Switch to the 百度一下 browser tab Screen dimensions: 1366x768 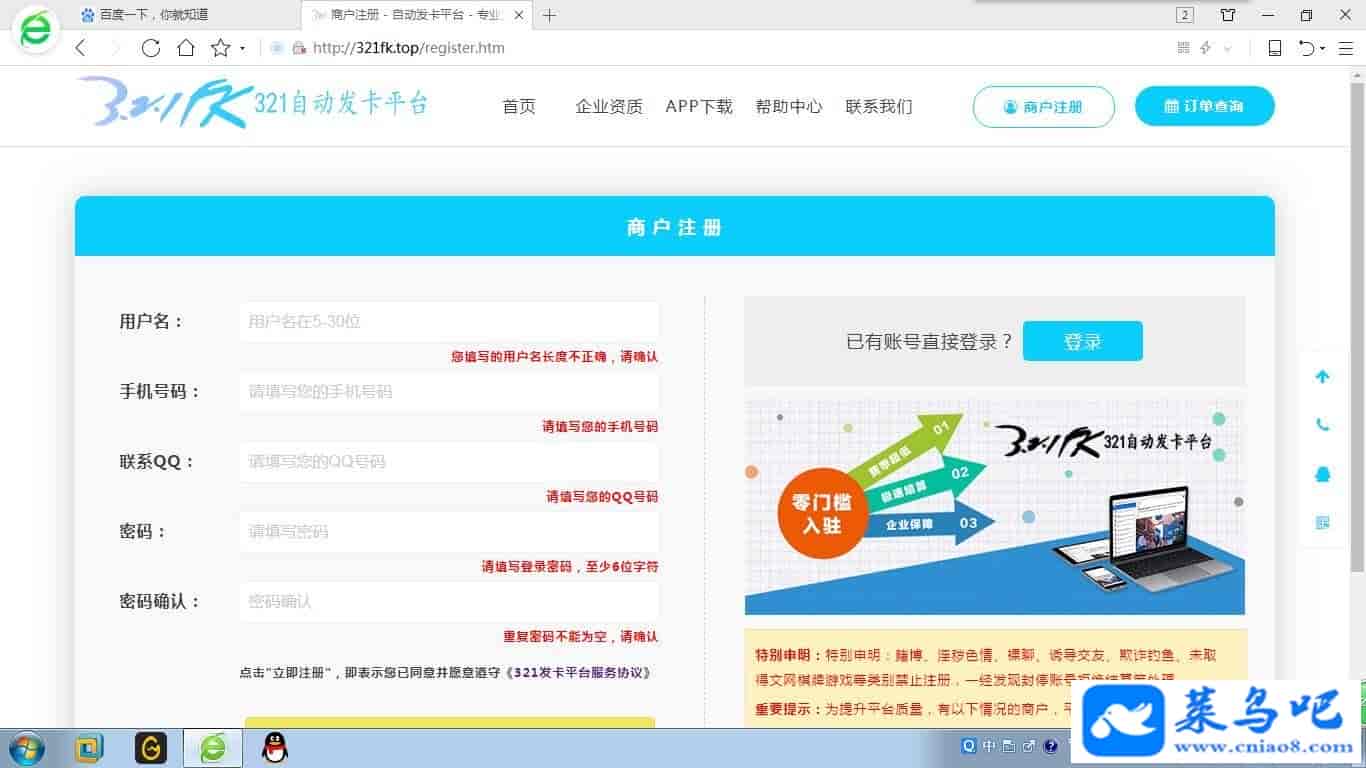click(160, 15)
